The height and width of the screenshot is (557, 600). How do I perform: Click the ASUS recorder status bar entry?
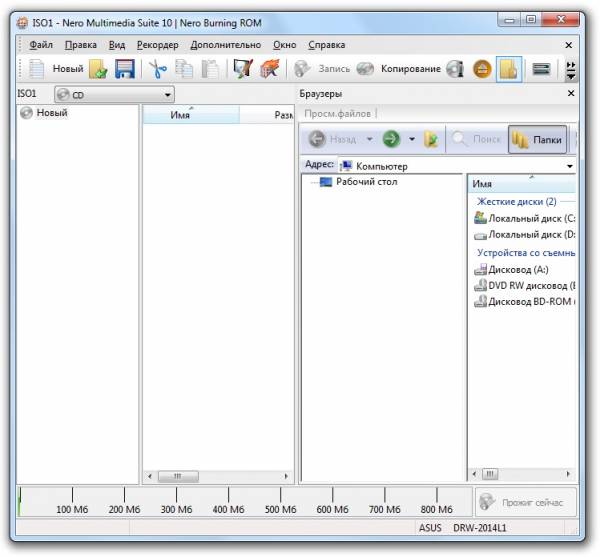click(430, 528)
